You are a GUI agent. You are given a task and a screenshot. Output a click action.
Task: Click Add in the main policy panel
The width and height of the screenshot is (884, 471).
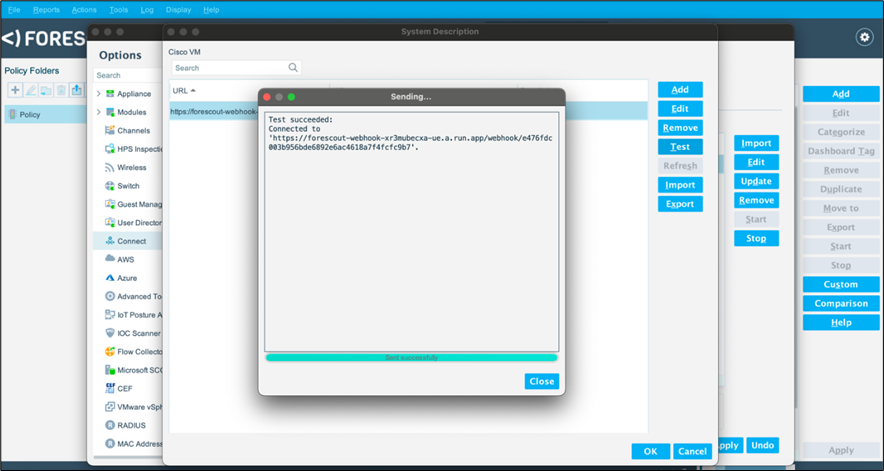point(841,94)
